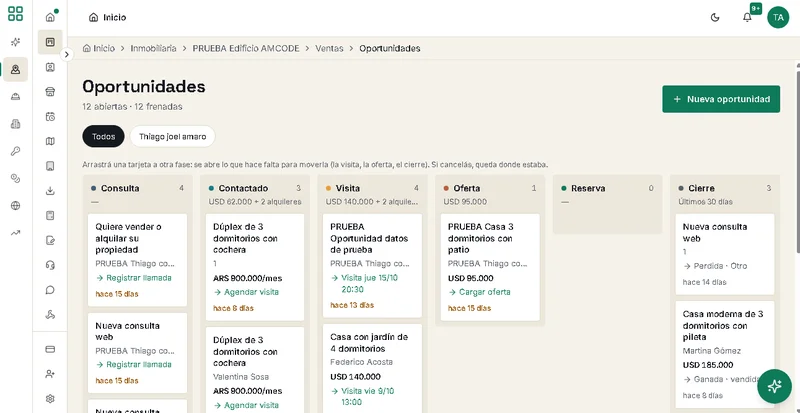Open the trending-up chart icon

click(x=15, y=233)
